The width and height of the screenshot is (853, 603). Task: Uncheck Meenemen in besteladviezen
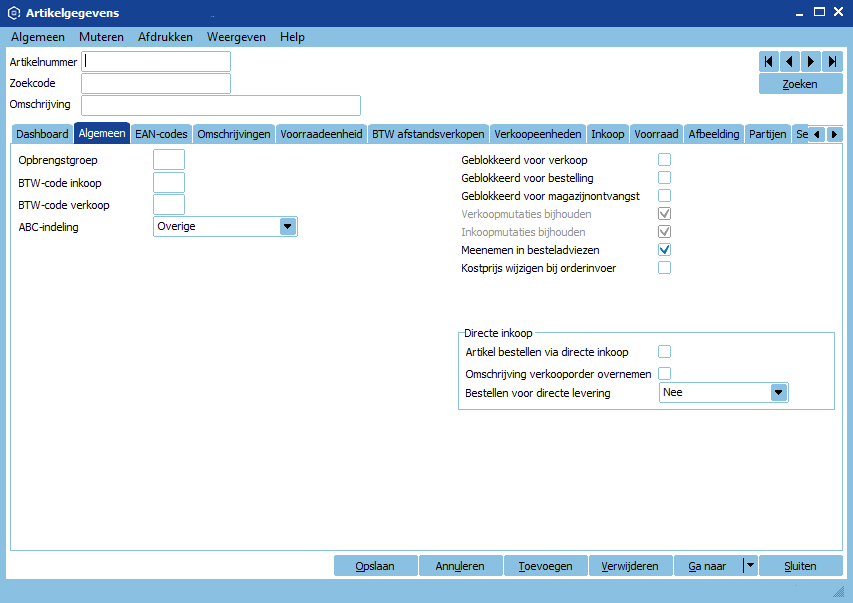[x=664, y=250]
